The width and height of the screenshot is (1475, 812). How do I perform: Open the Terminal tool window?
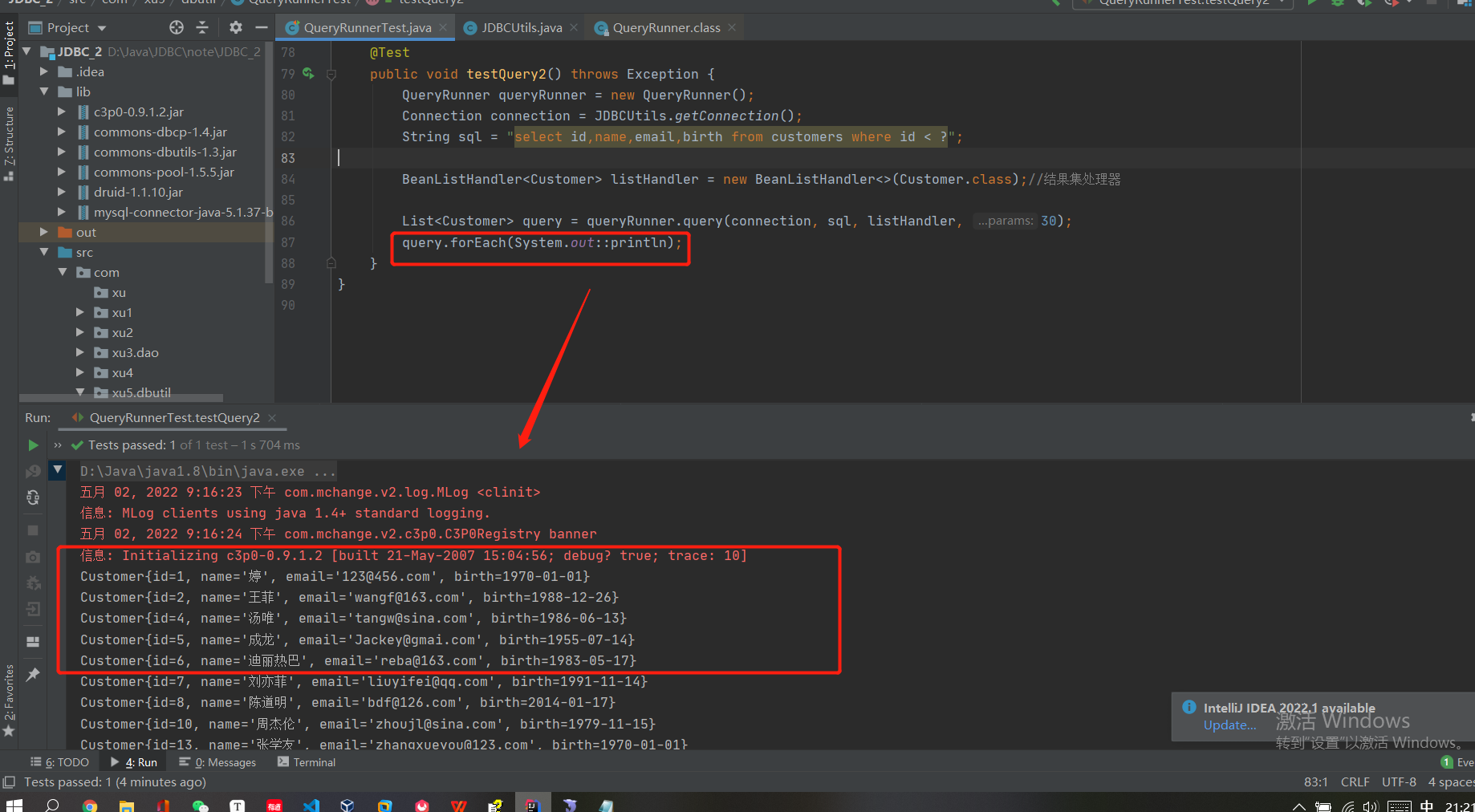307,762
